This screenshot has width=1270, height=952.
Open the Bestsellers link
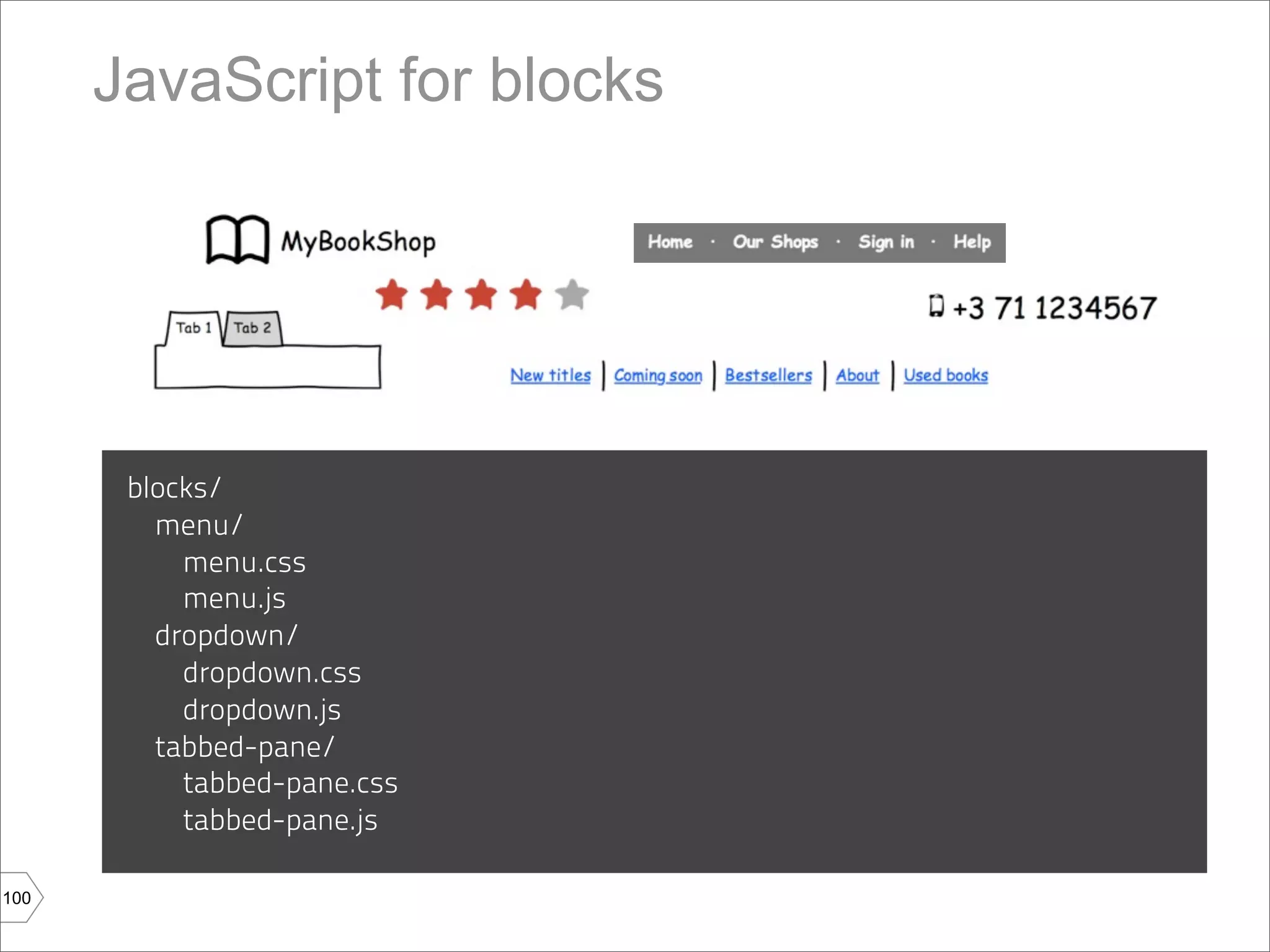[768, 376]
